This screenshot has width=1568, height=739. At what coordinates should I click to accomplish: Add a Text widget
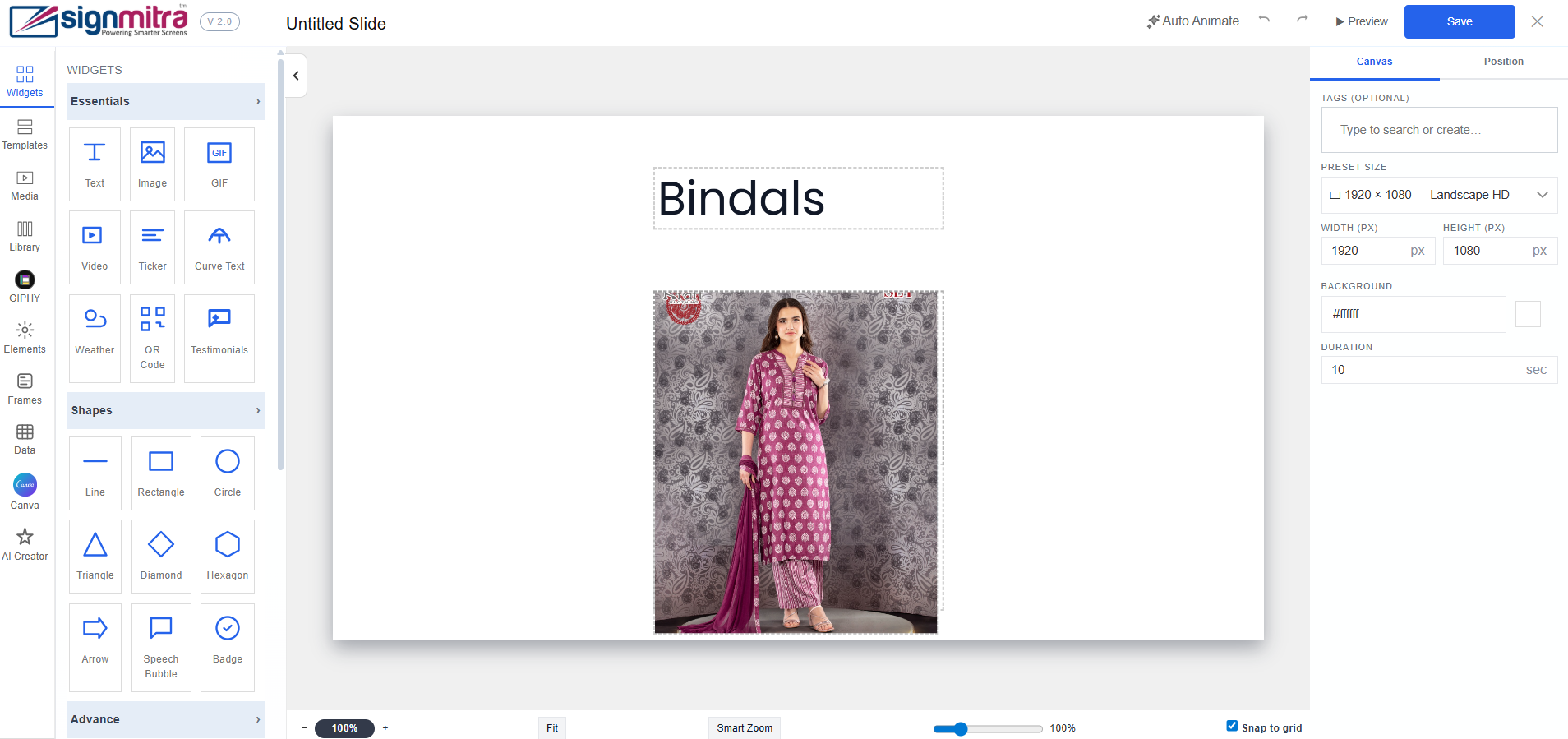point(95,164)
